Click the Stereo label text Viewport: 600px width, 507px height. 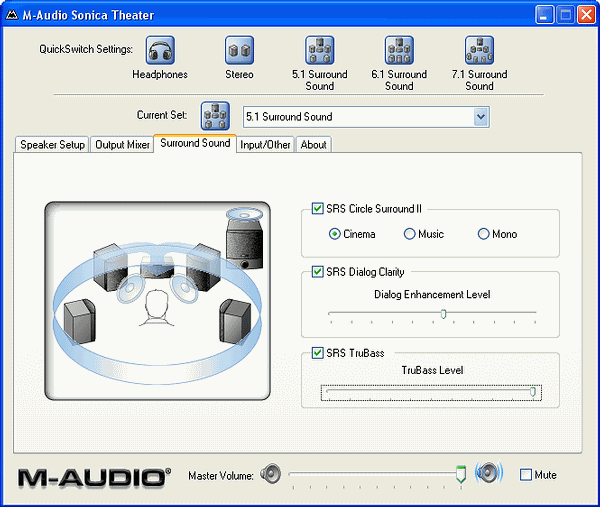239,74
